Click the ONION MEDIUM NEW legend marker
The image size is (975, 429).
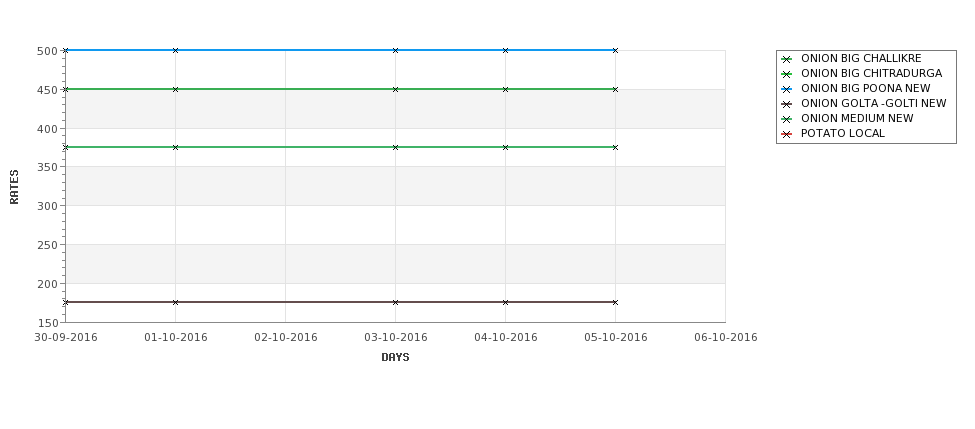click(x=787, y=119)
